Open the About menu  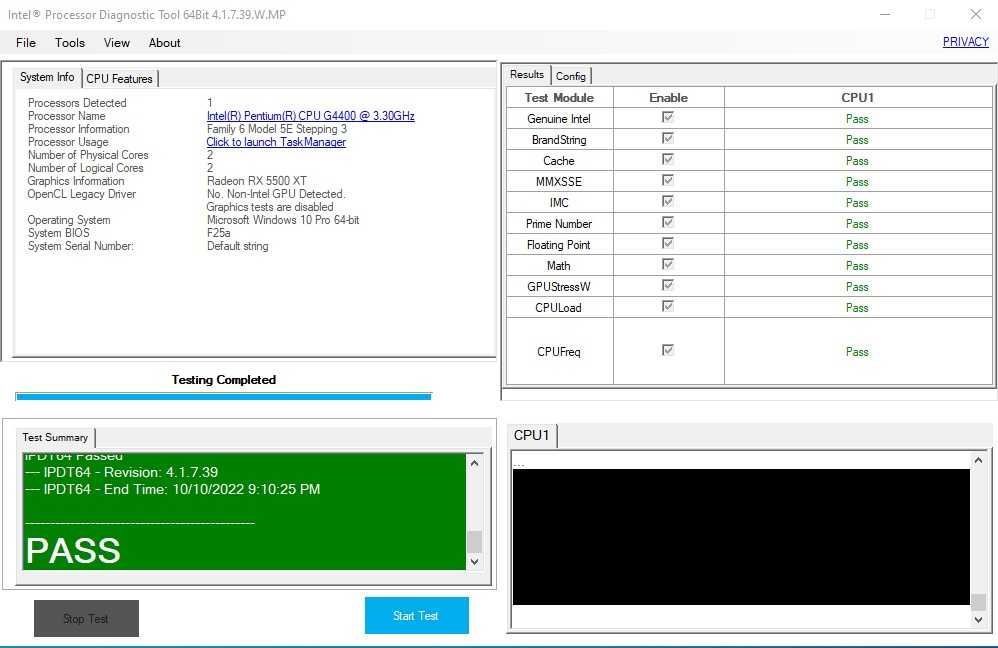(x=164, y=43)
